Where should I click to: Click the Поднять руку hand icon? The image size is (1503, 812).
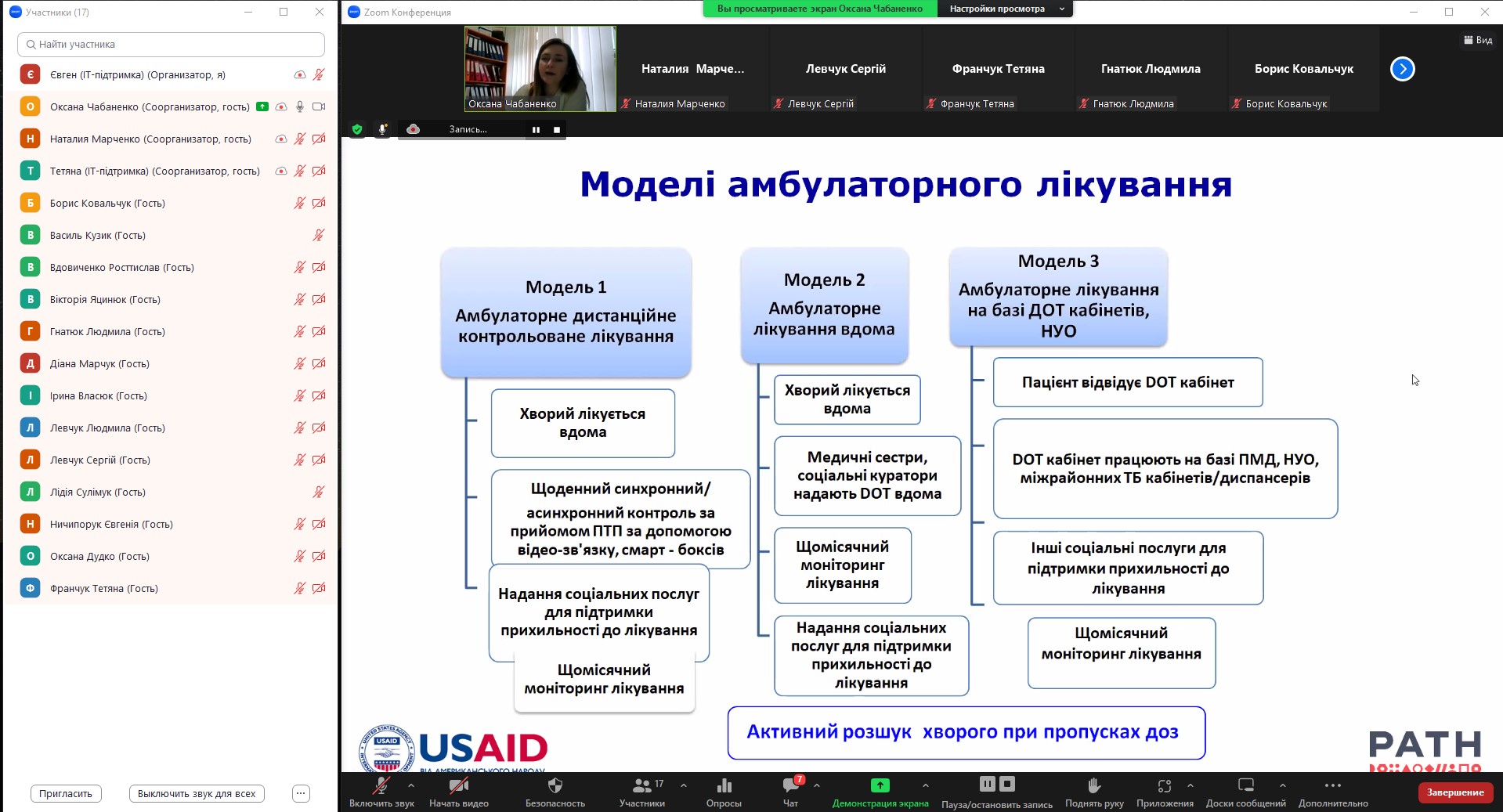pyautogui.click(x=1094, y=785)
